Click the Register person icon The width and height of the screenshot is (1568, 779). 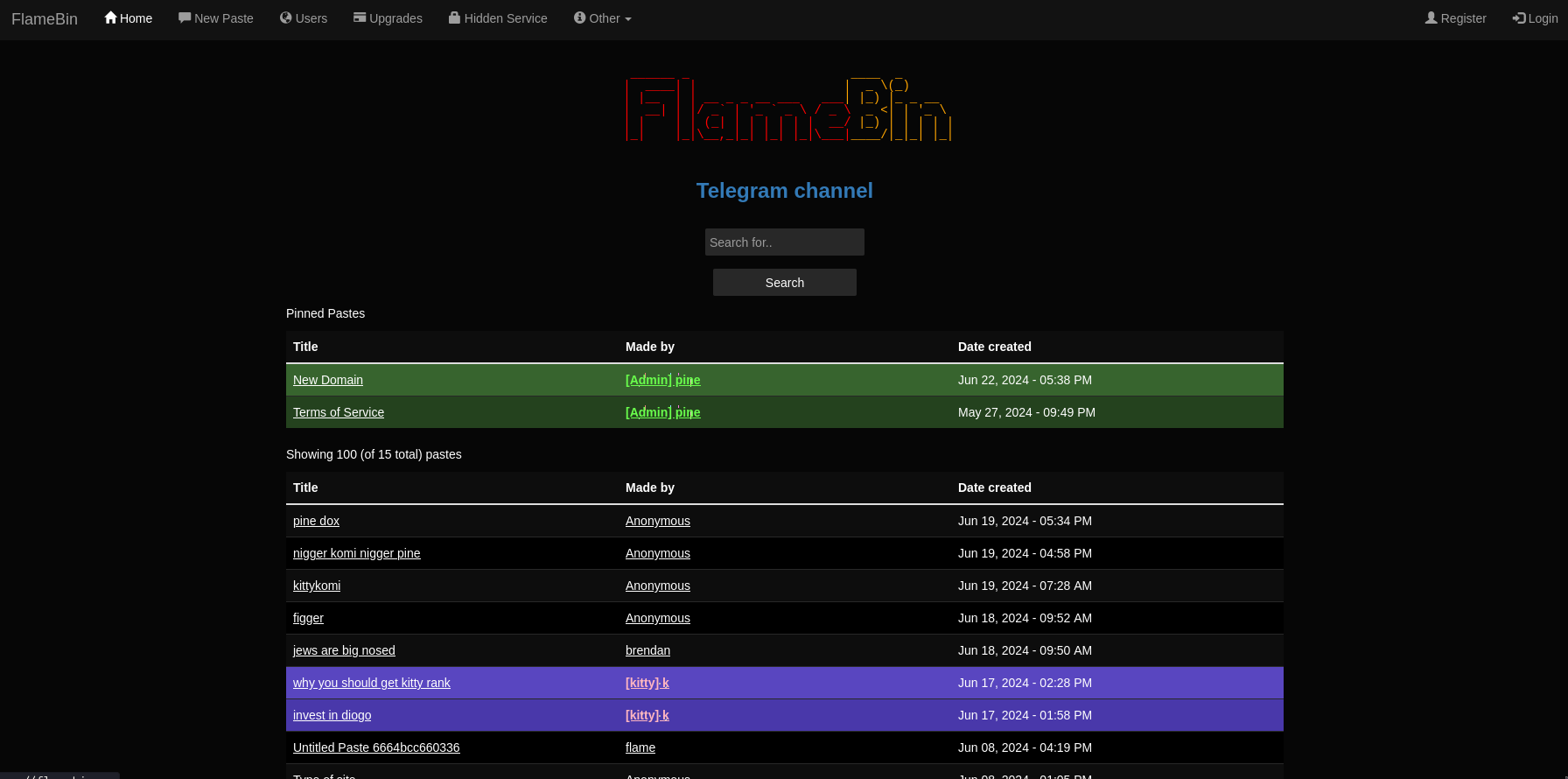pyautogui.click(x=1431, y=18)
